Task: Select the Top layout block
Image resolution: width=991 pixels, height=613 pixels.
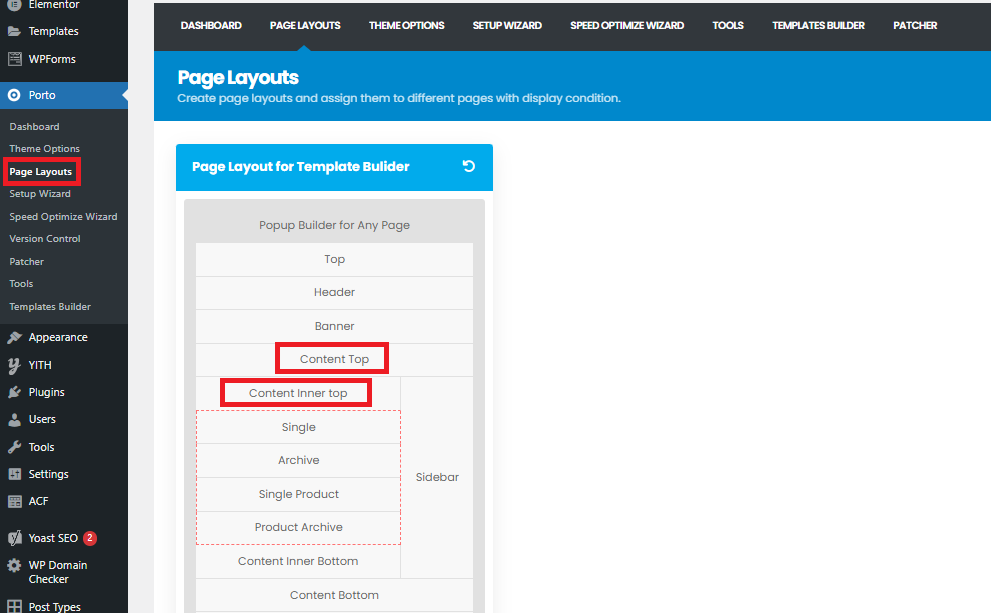Action: click(334, 259)
